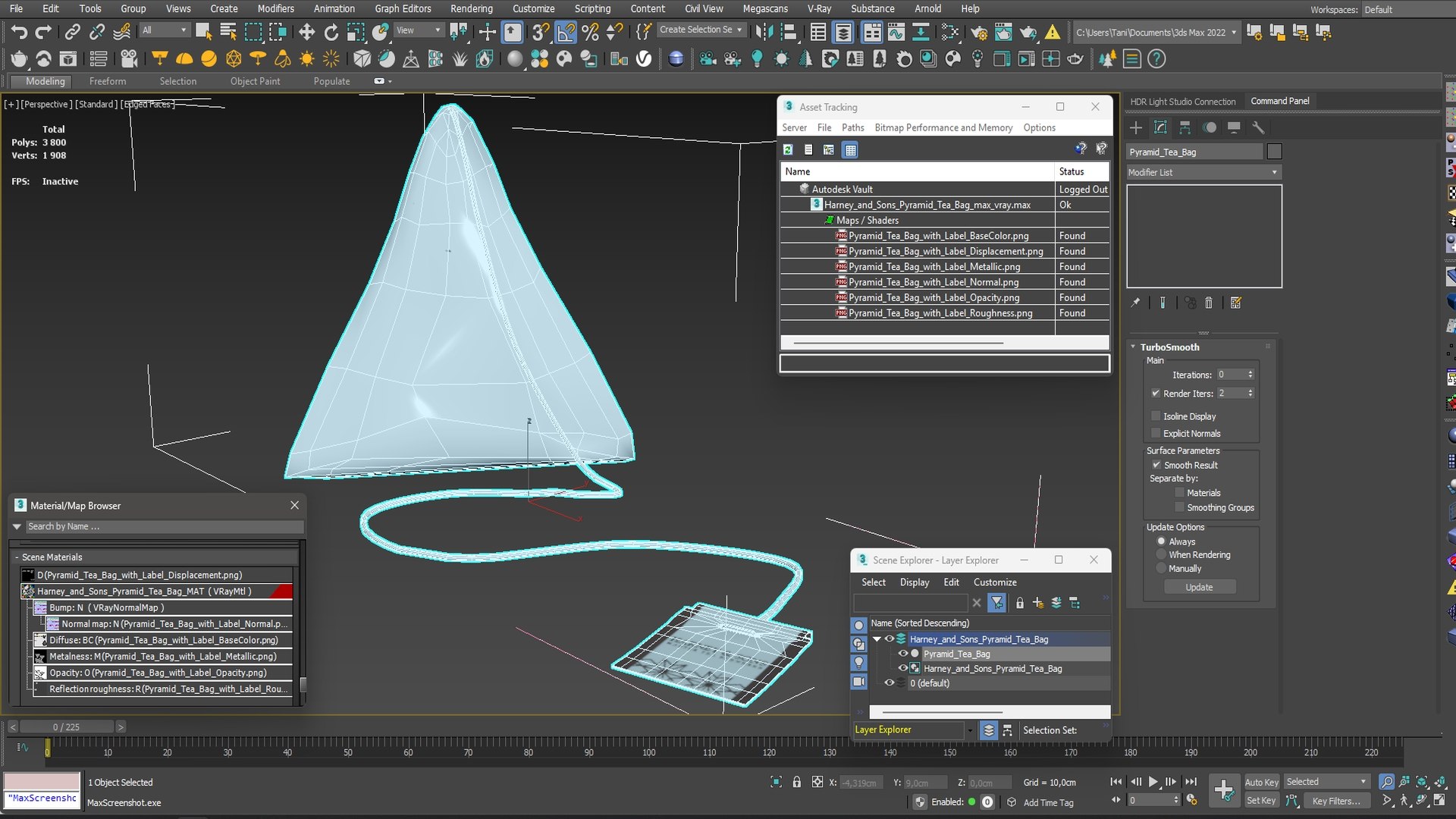Check Separate by Smoothing Groups
1456x819 pixels.
pos(1179,508)
